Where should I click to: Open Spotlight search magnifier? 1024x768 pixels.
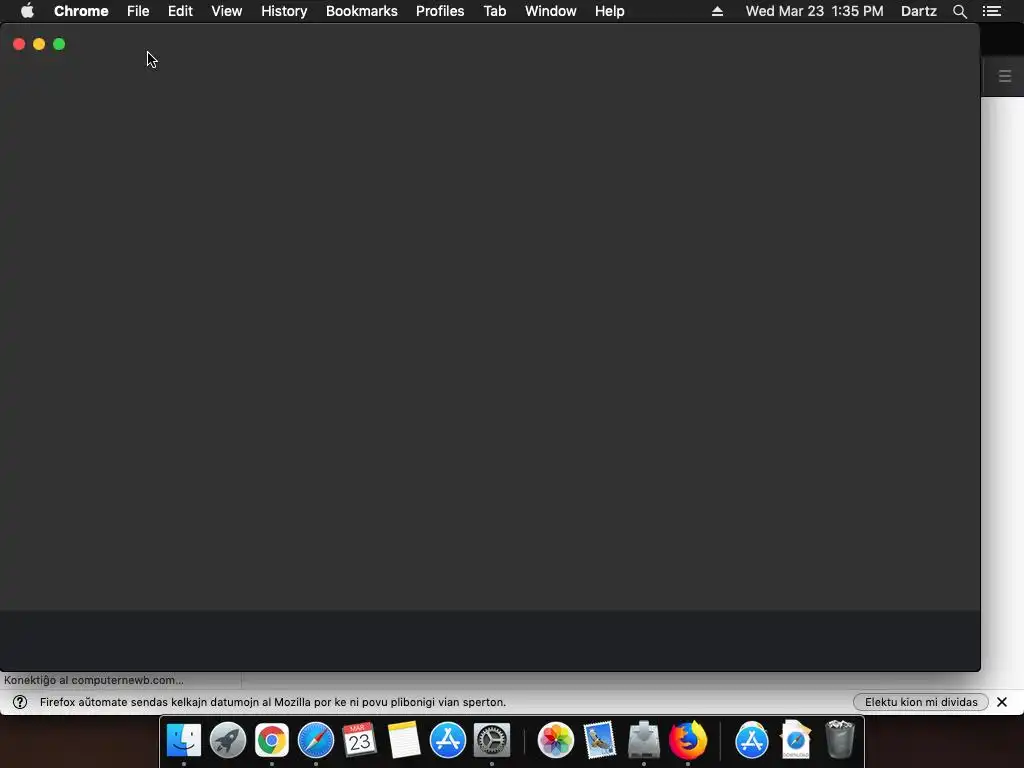tap(959, 11)
